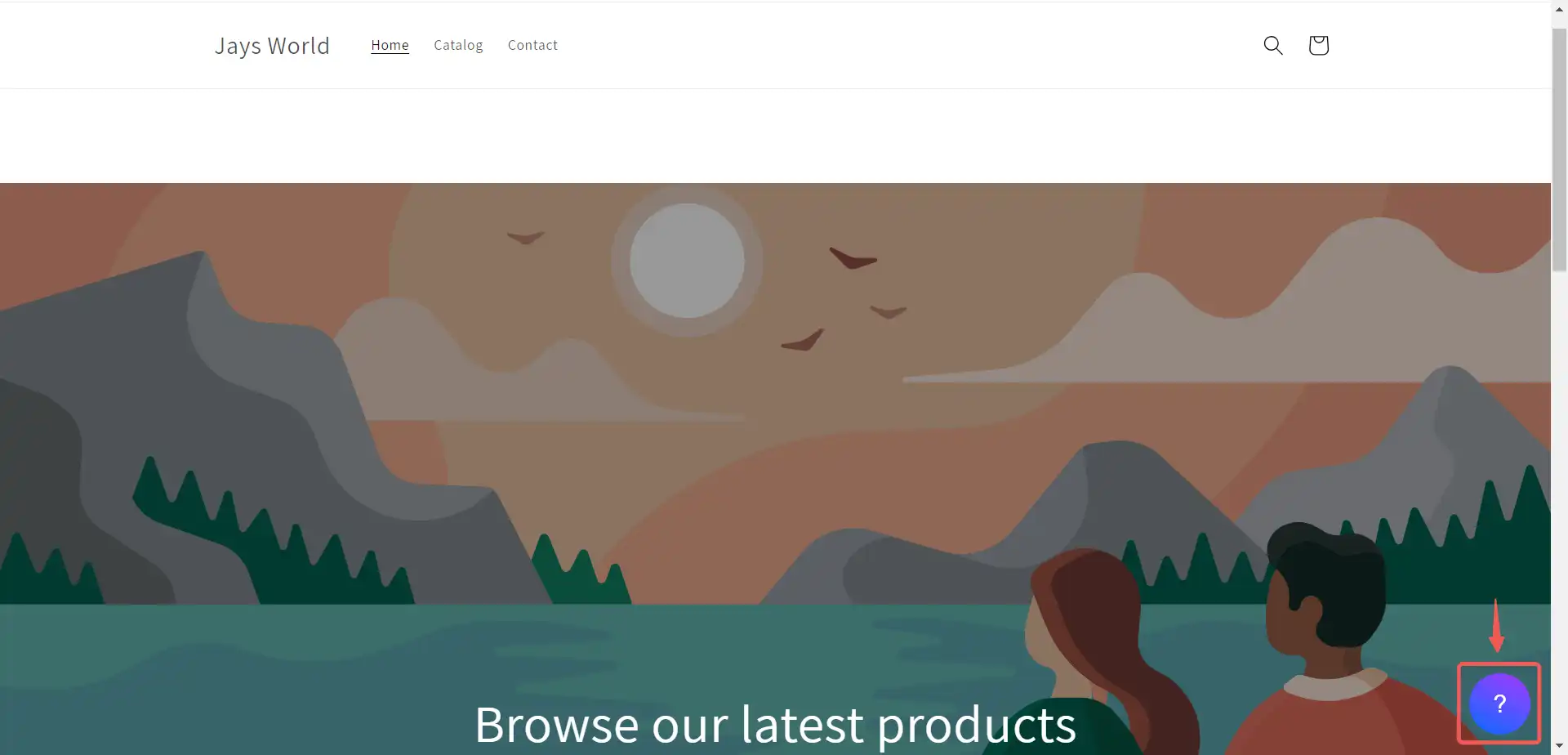Screen dimensions: 1568x755
Task: Click the Jays World store logo
Action: [272, 46]
